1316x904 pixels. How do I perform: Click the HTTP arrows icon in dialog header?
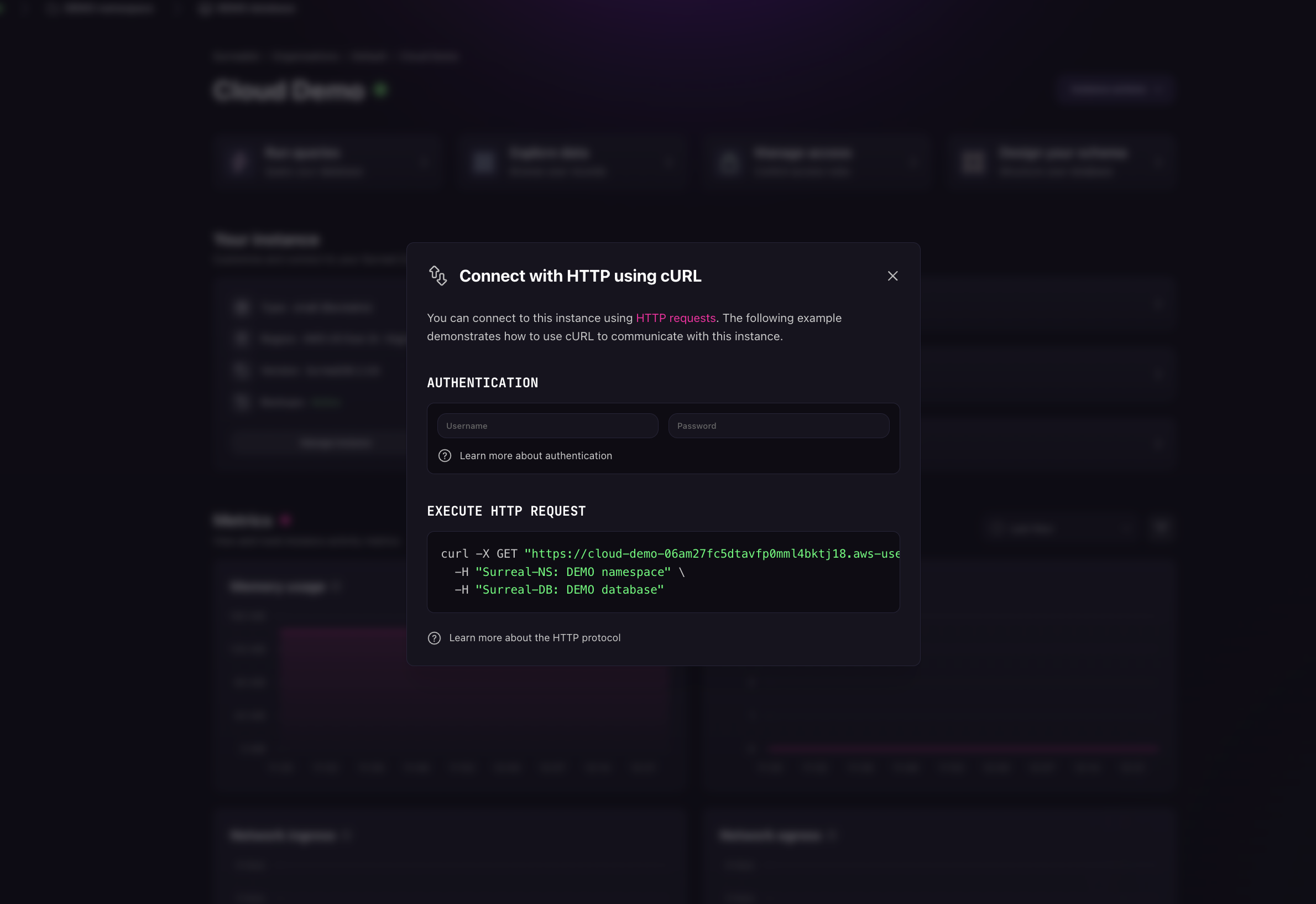[x=438, y=276]
